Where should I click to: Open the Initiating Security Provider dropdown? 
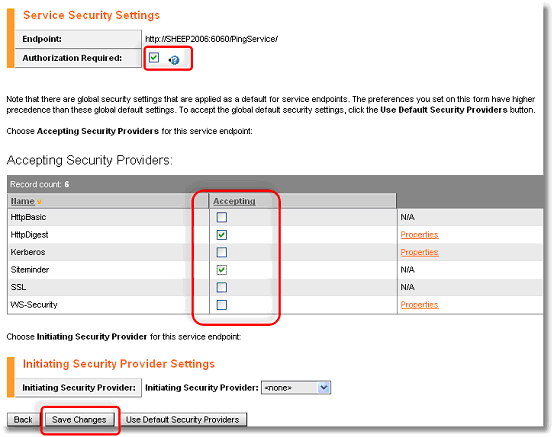click(x=296, y=388)
